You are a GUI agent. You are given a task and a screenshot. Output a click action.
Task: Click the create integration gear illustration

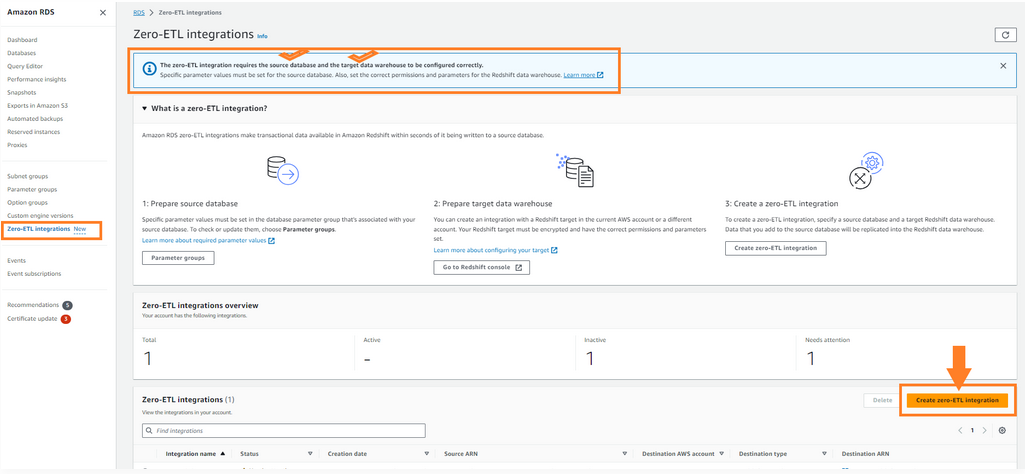point(866,171)
